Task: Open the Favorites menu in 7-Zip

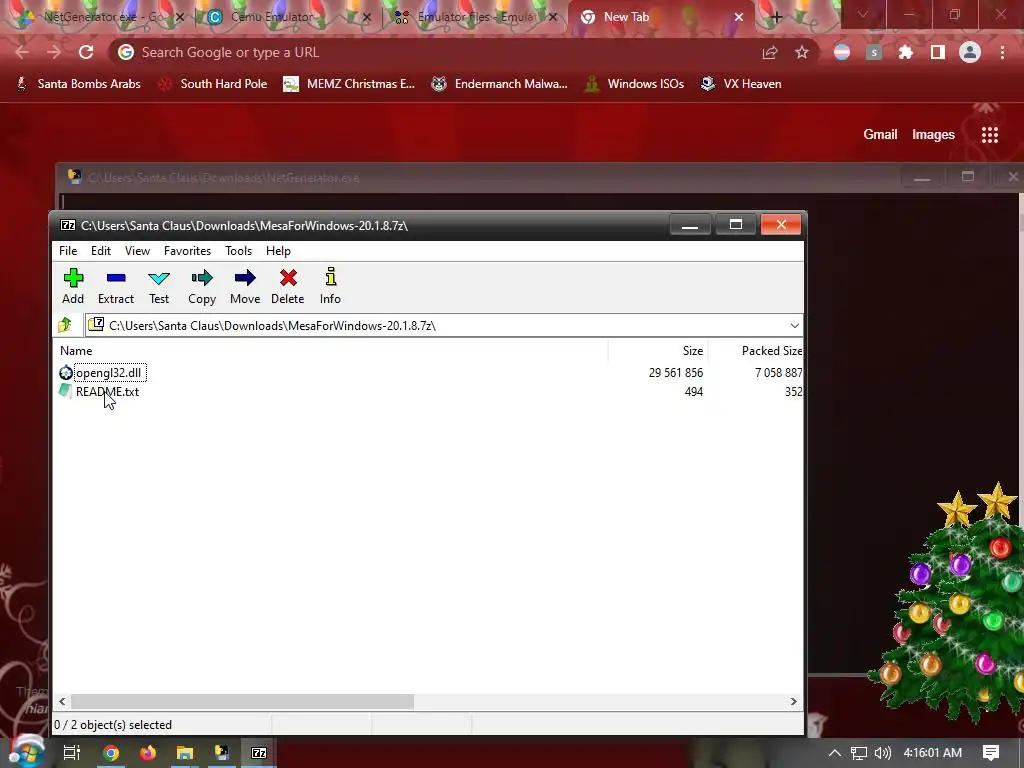Action: [187, 251]
